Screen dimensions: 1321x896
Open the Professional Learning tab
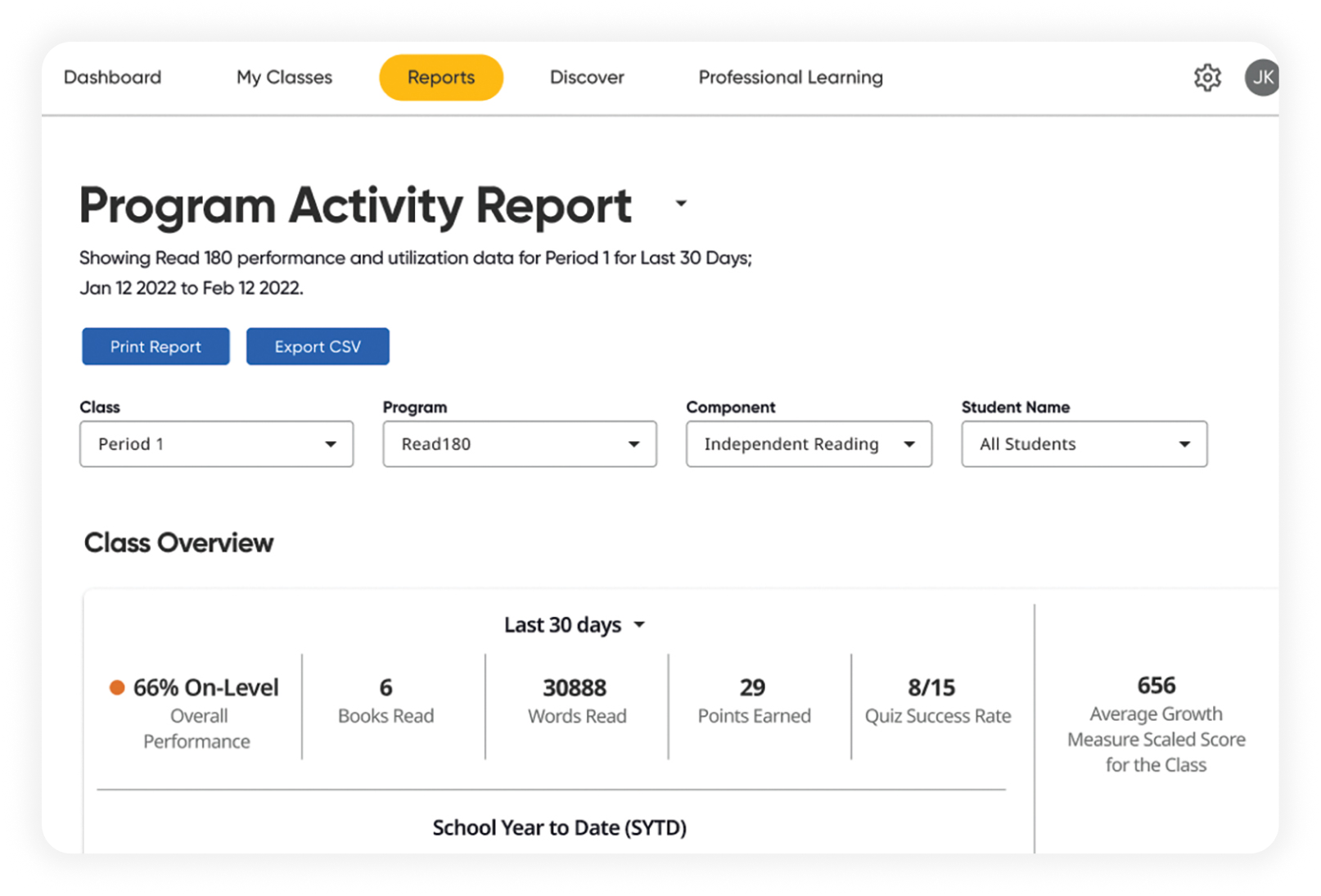(x=791, y=77)
